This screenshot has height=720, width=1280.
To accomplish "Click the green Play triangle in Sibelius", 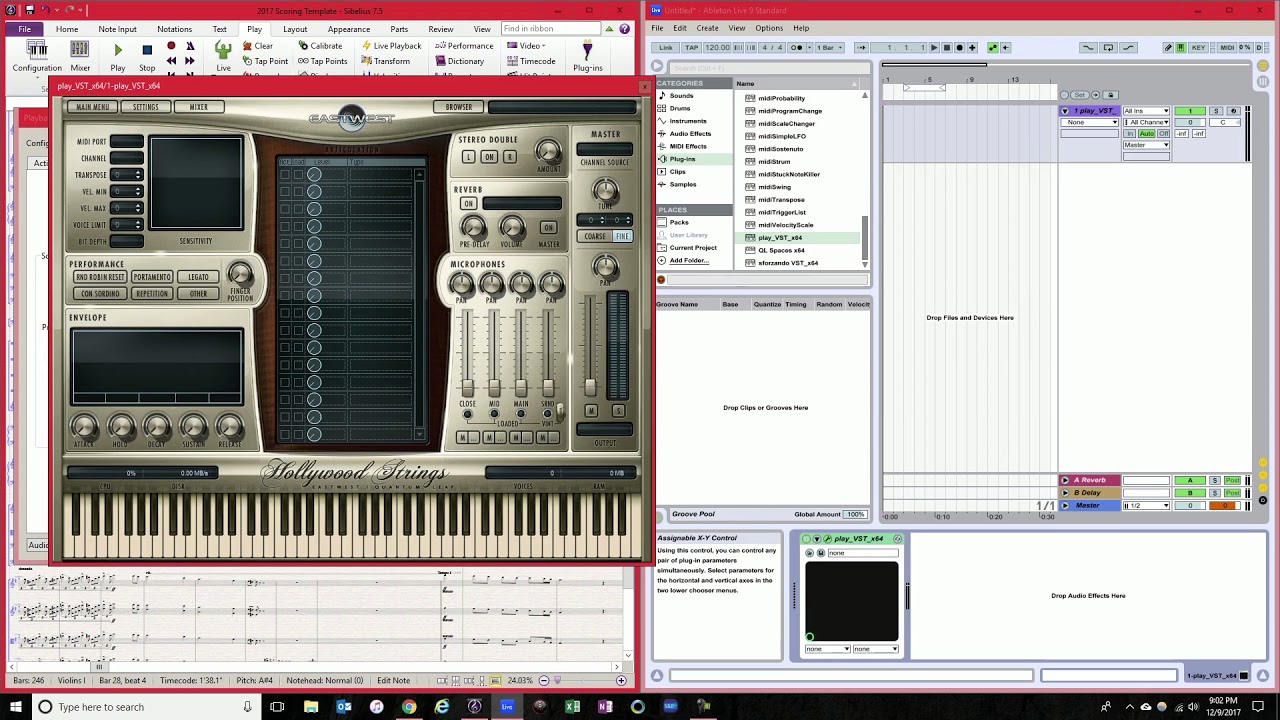I will click(118, 50).
